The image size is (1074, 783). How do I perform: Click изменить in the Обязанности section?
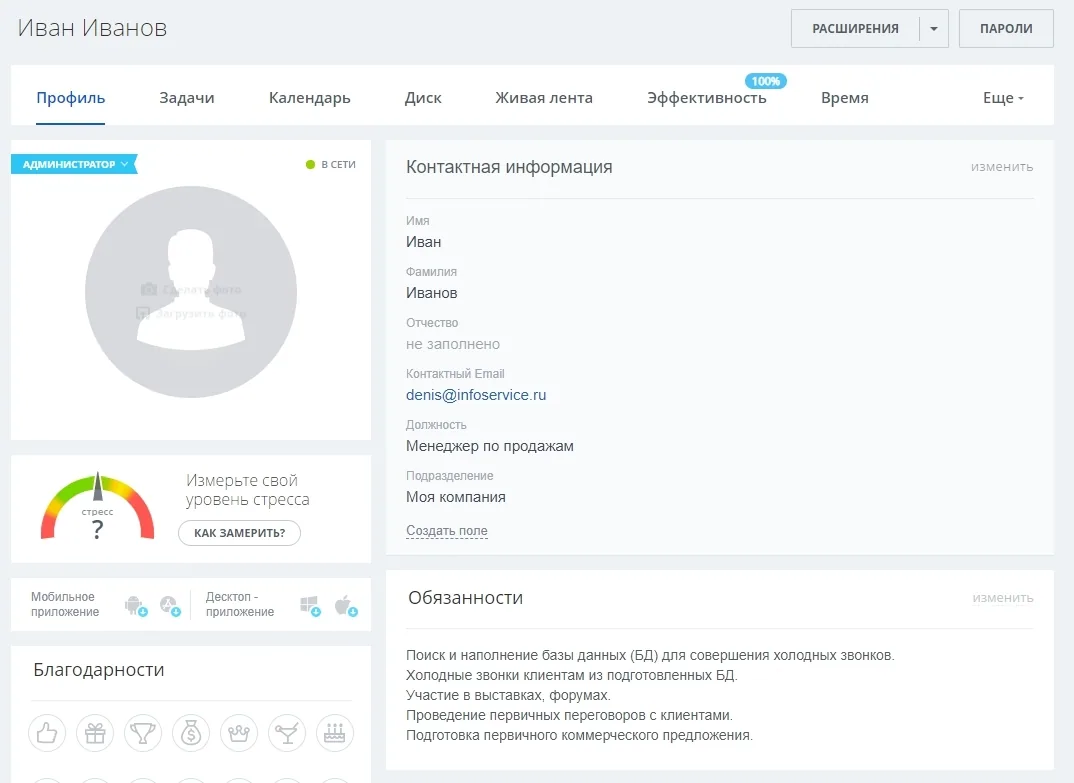pos(1003,598)
